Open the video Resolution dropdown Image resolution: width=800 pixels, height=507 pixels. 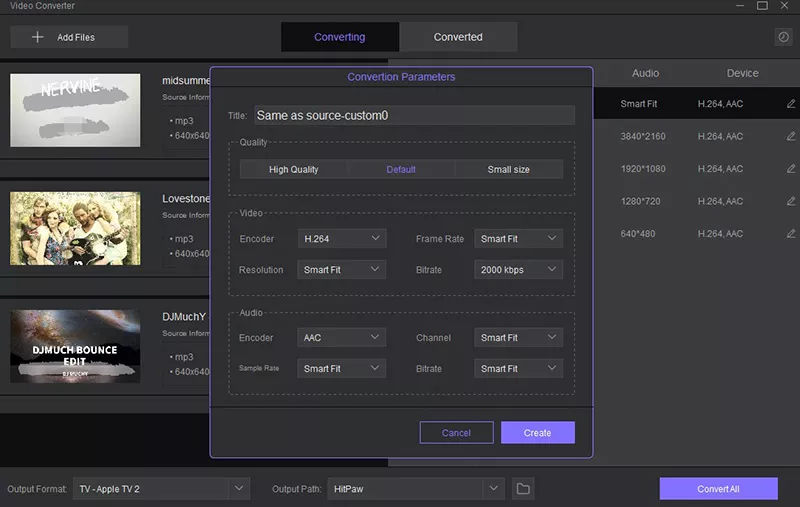point(342,270)
